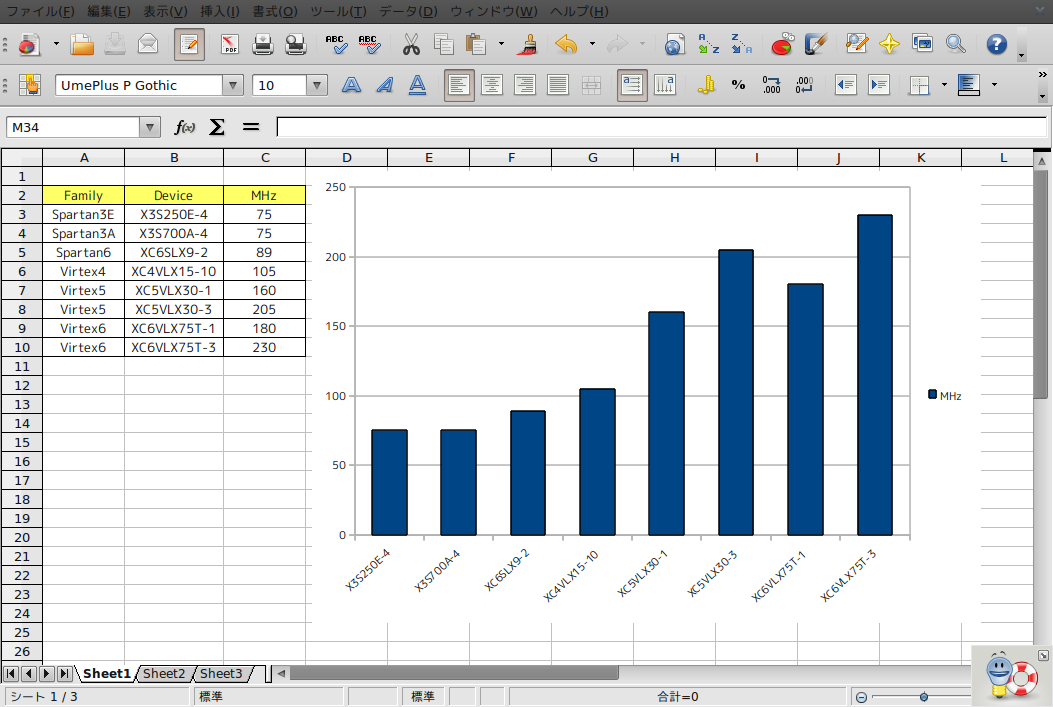Zoom out with minus button
The image size is (1053, 707).
(861, 697)
